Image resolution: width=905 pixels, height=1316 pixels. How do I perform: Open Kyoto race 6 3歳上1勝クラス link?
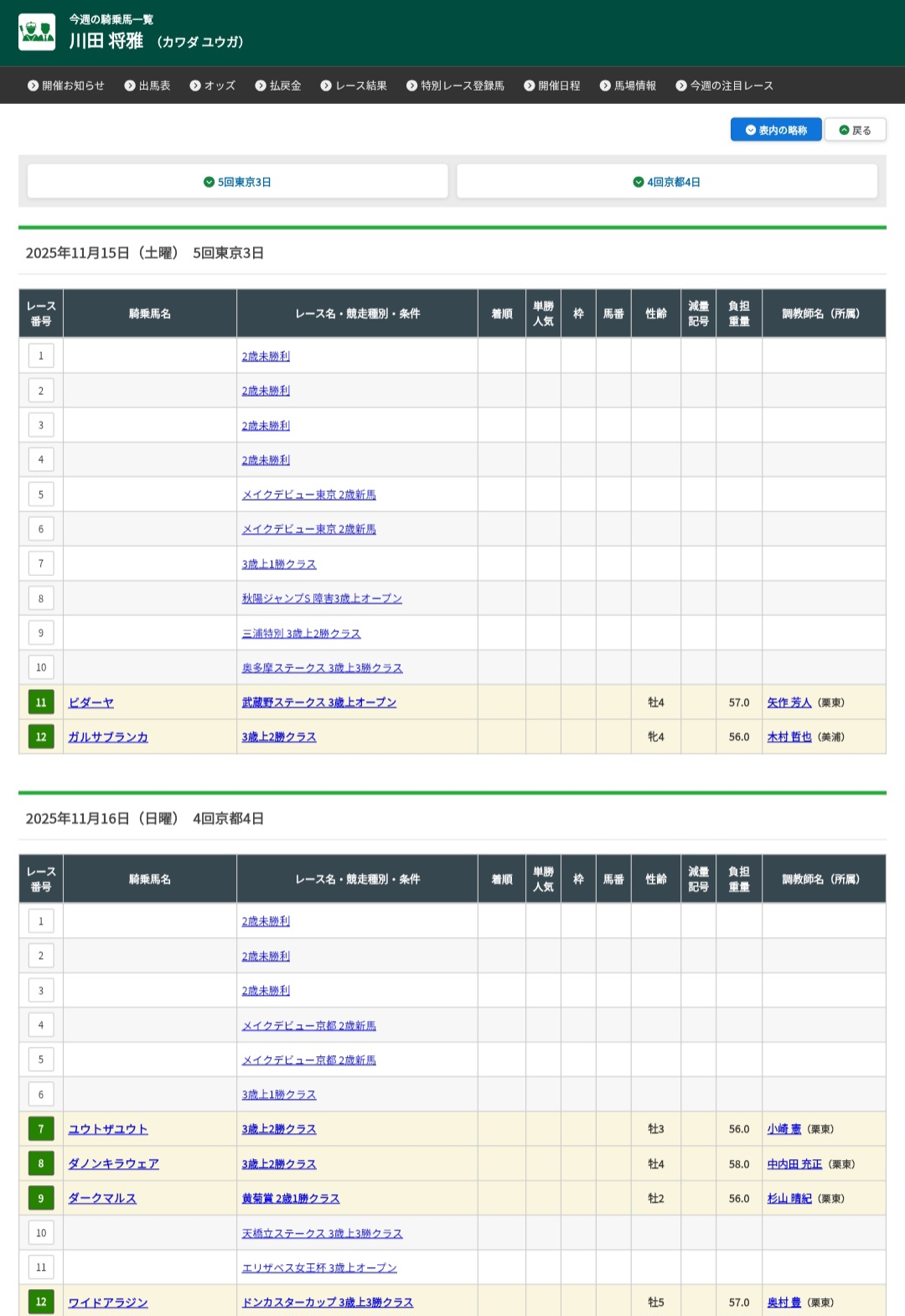[x=279, y=1095]
